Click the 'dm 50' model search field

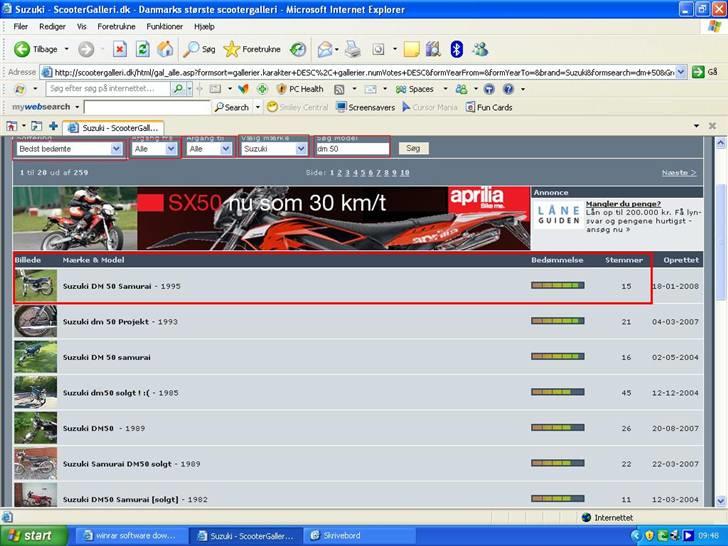click(x=351, y=148)
